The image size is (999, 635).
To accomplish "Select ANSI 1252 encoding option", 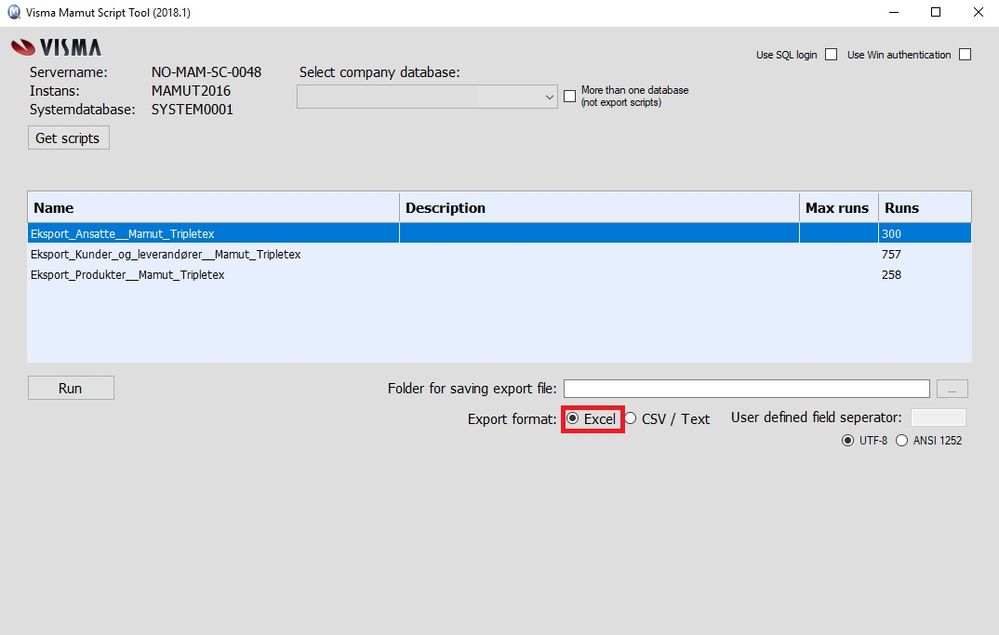I will 902,440.
